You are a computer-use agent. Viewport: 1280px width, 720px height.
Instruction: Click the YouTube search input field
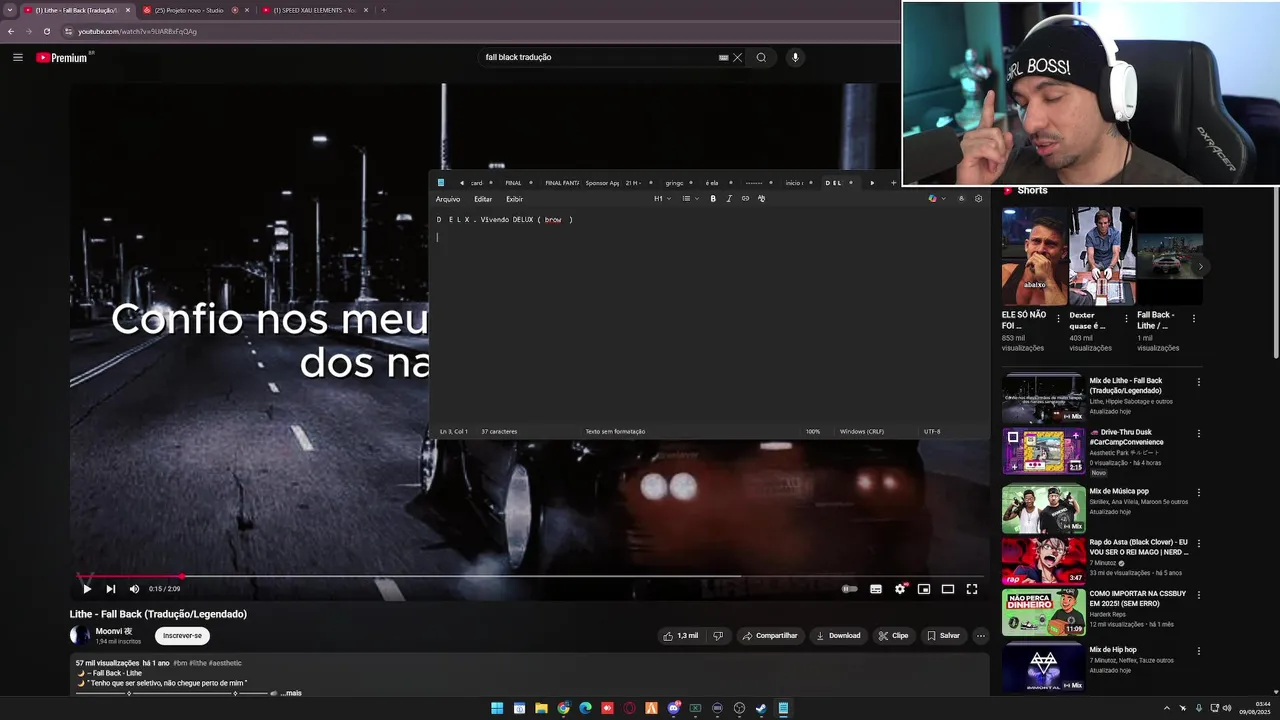tap(600, 57)
